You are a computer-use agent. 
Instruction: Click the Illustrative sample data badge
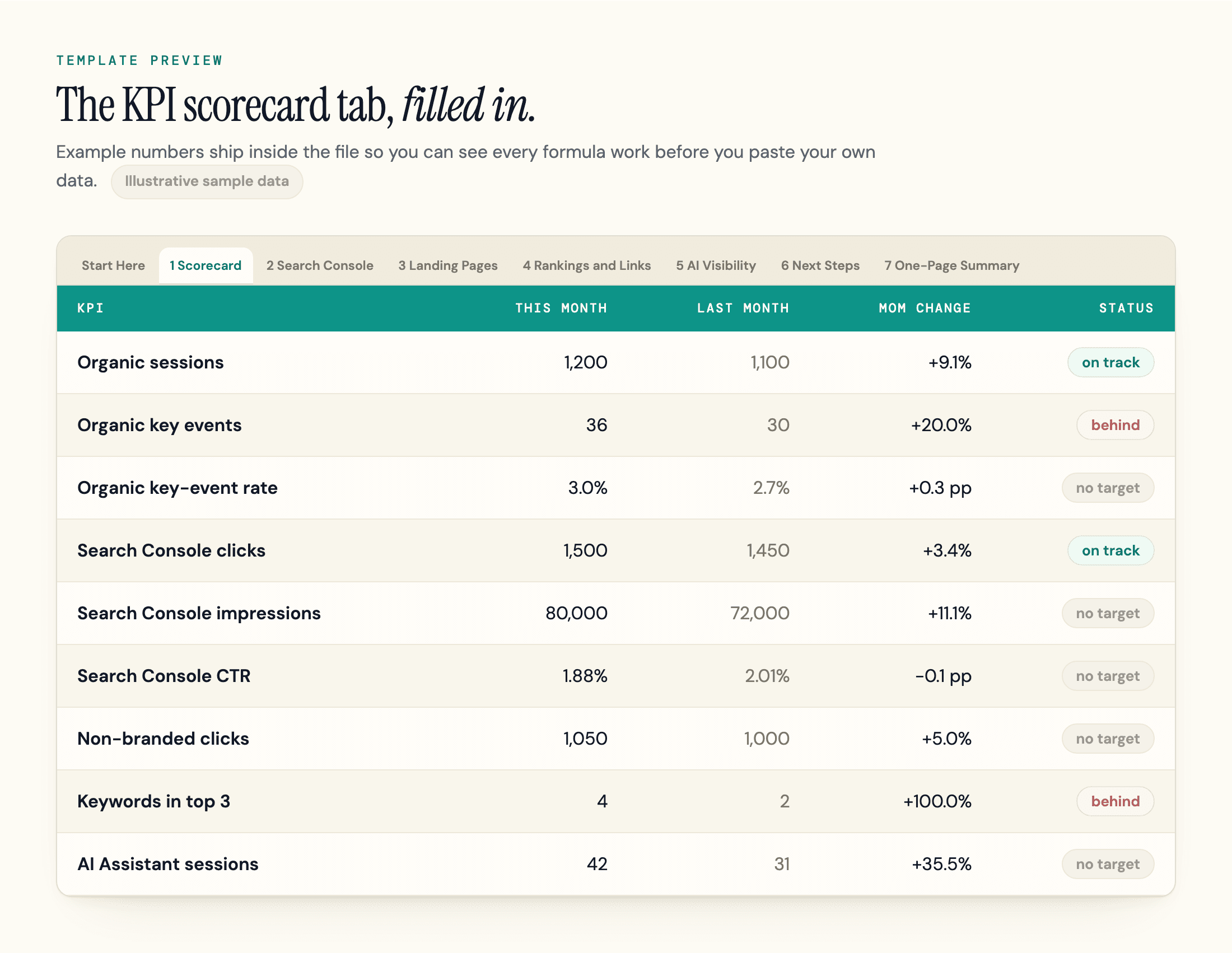207,181
